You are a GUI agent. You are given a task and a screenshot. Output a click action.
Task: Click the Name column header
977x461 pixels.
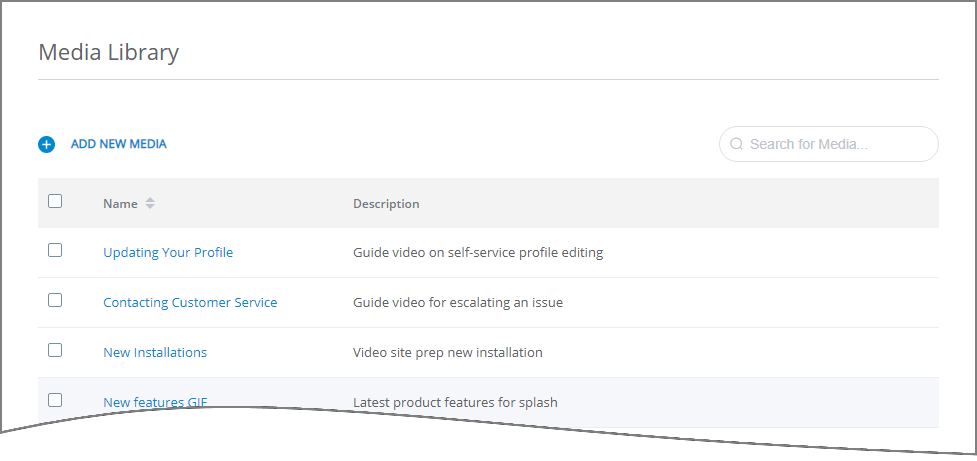(120, 204)
